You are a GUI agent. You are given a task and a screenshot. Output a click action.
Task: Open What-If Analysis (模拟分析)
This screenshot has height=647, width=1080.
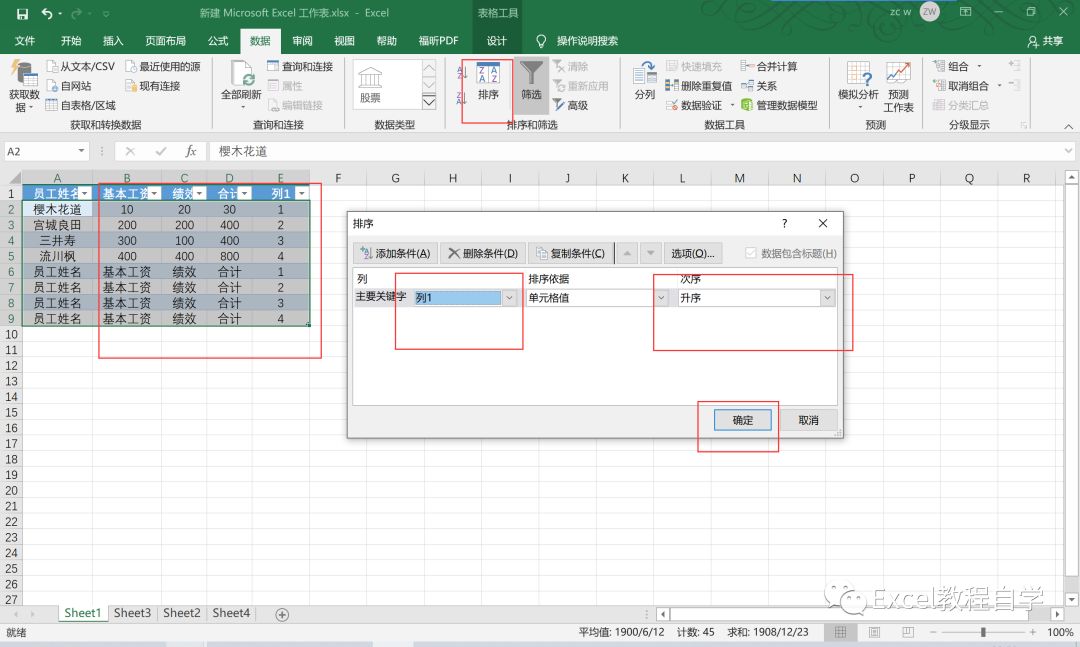point(858,84)
